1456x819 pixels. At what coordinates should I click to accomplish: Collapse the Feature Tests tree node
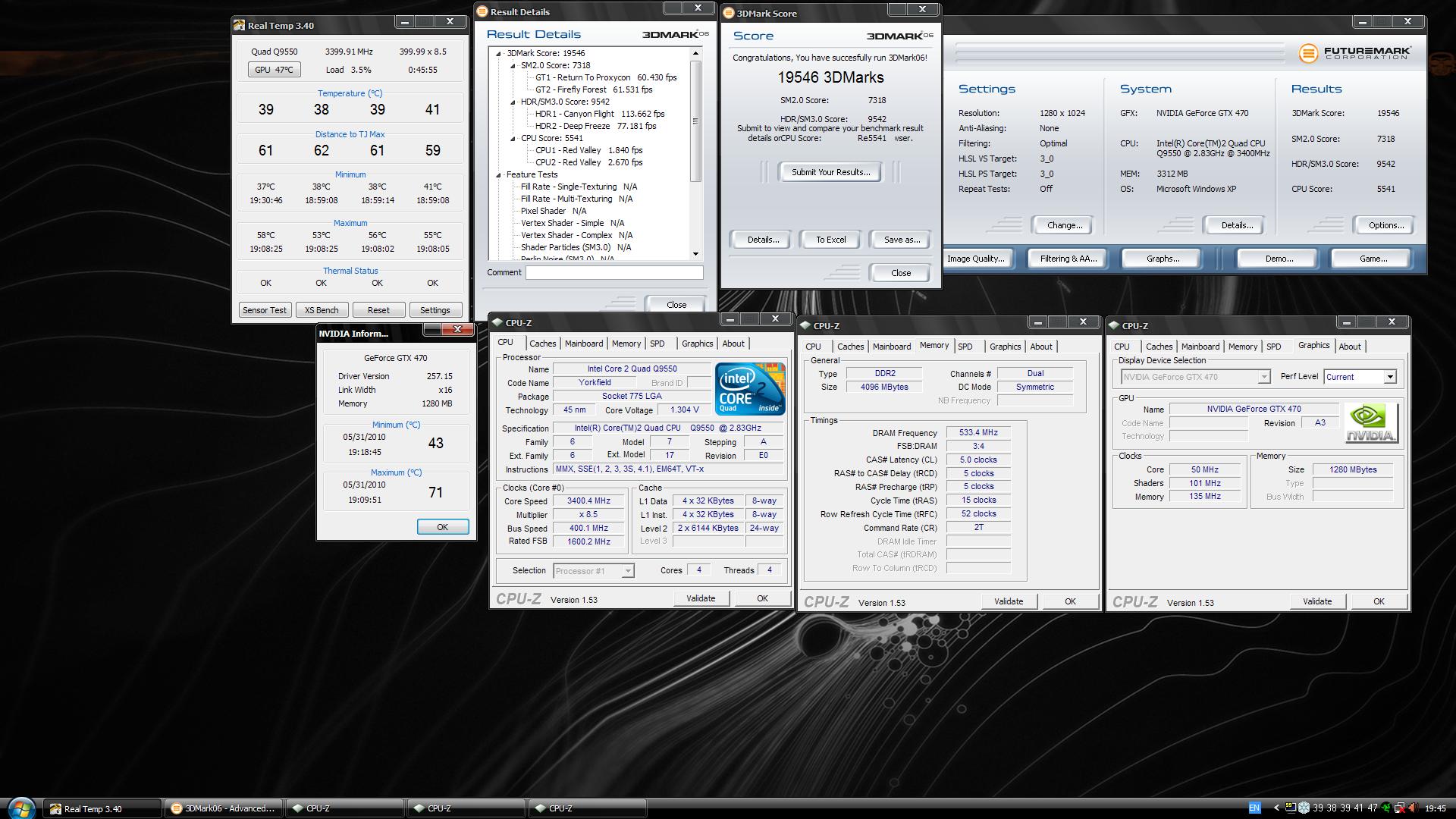point(499,174)
